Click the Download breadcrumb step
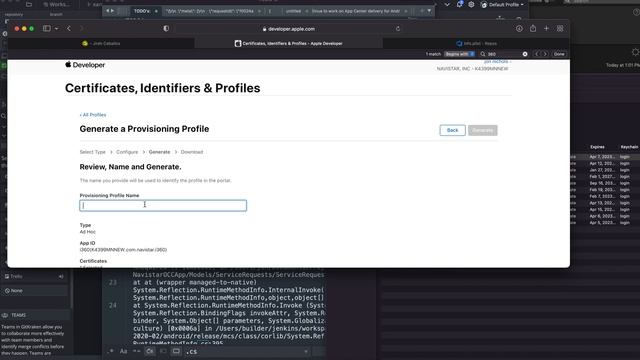 (x=192, y=152)
